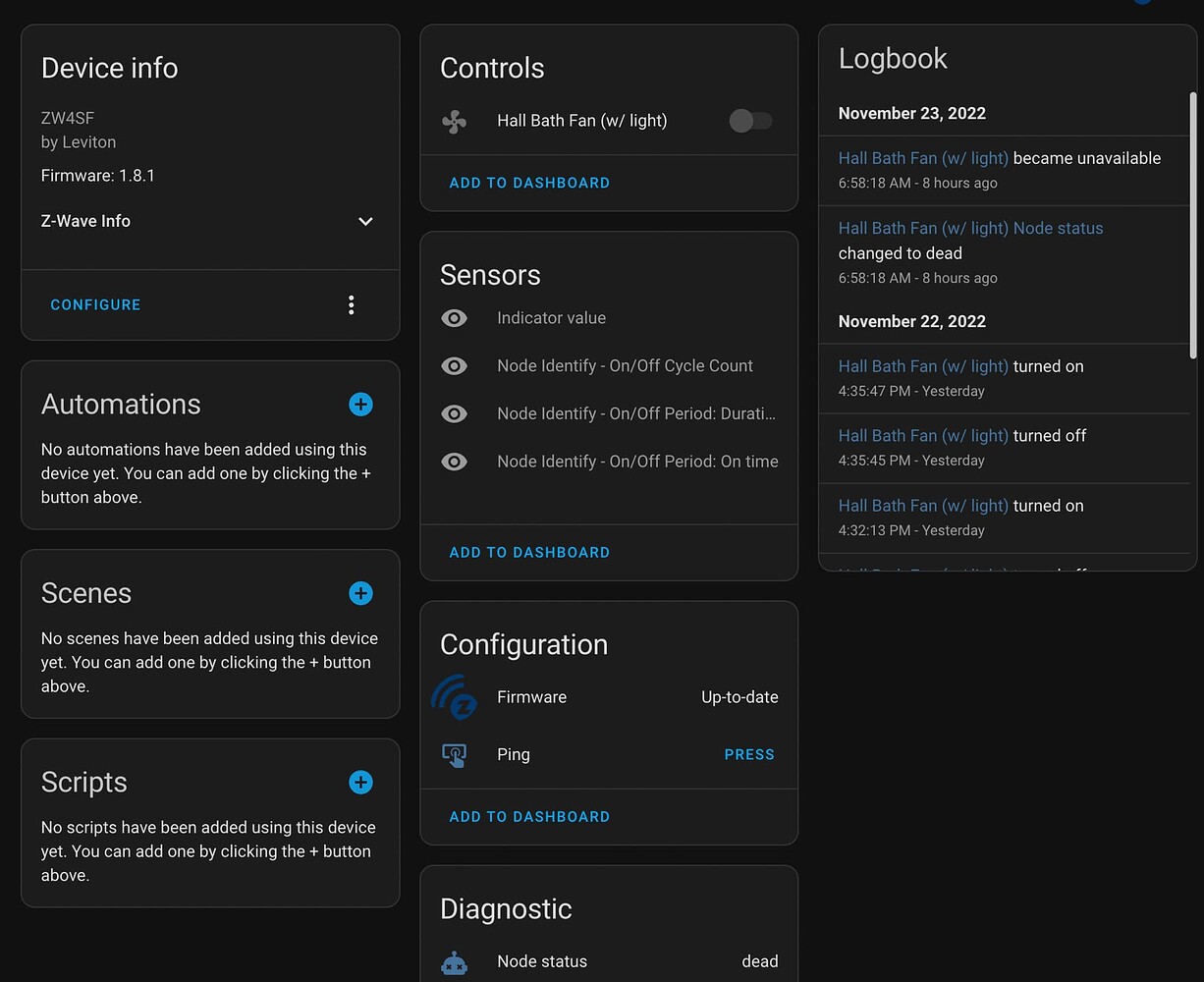Open Hall Bath Fan Node status logbook link
The image size is (1204, 982).
(970, 228)
